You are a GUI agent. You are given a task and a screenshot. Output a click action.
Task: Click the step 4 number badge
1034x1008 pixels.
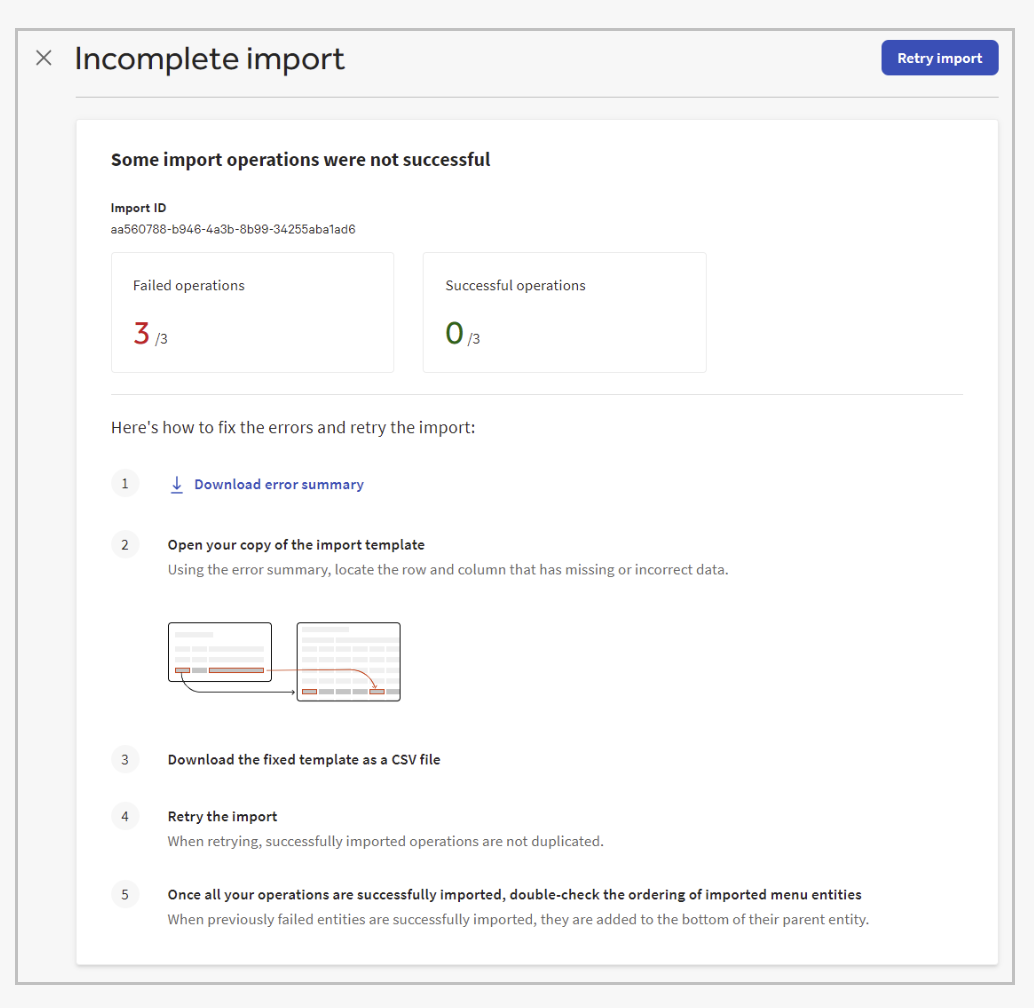125,816
